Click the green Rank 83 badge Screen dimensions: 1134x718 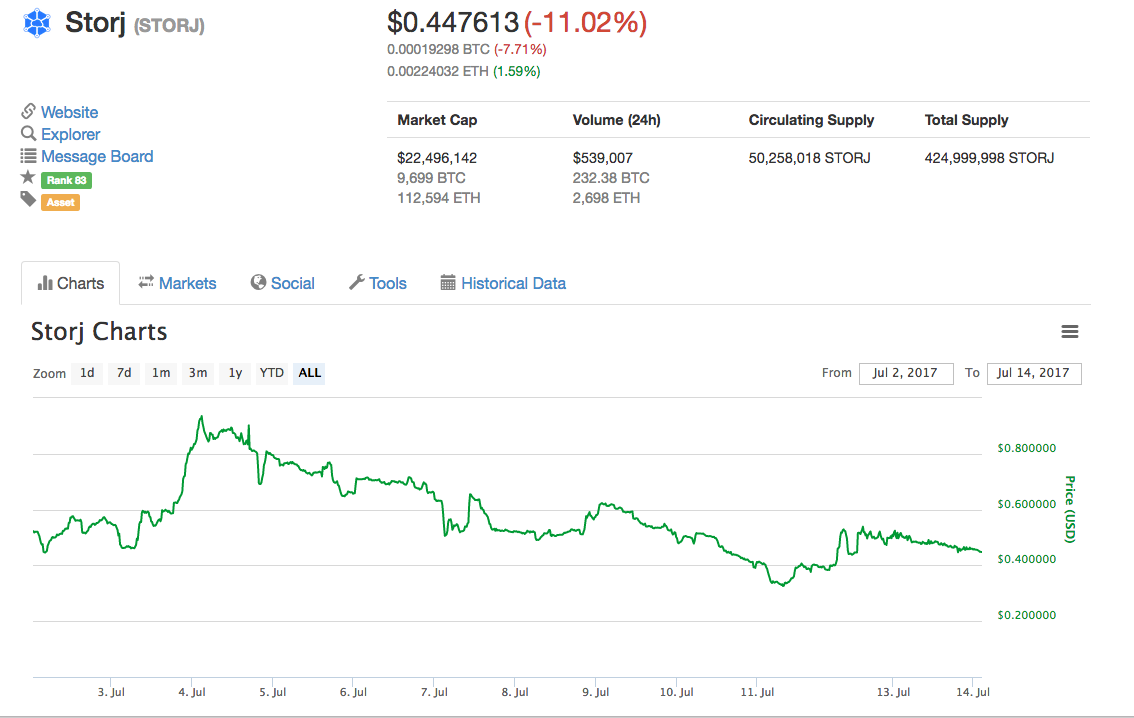coord(67,180)
